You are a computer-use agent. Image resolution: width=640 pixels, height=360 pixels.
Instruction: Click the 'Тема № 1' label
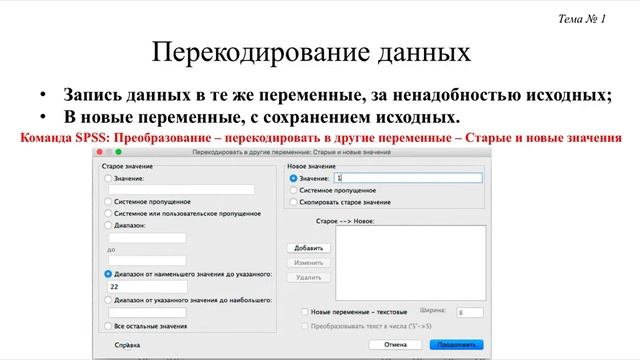coord(582,19)
